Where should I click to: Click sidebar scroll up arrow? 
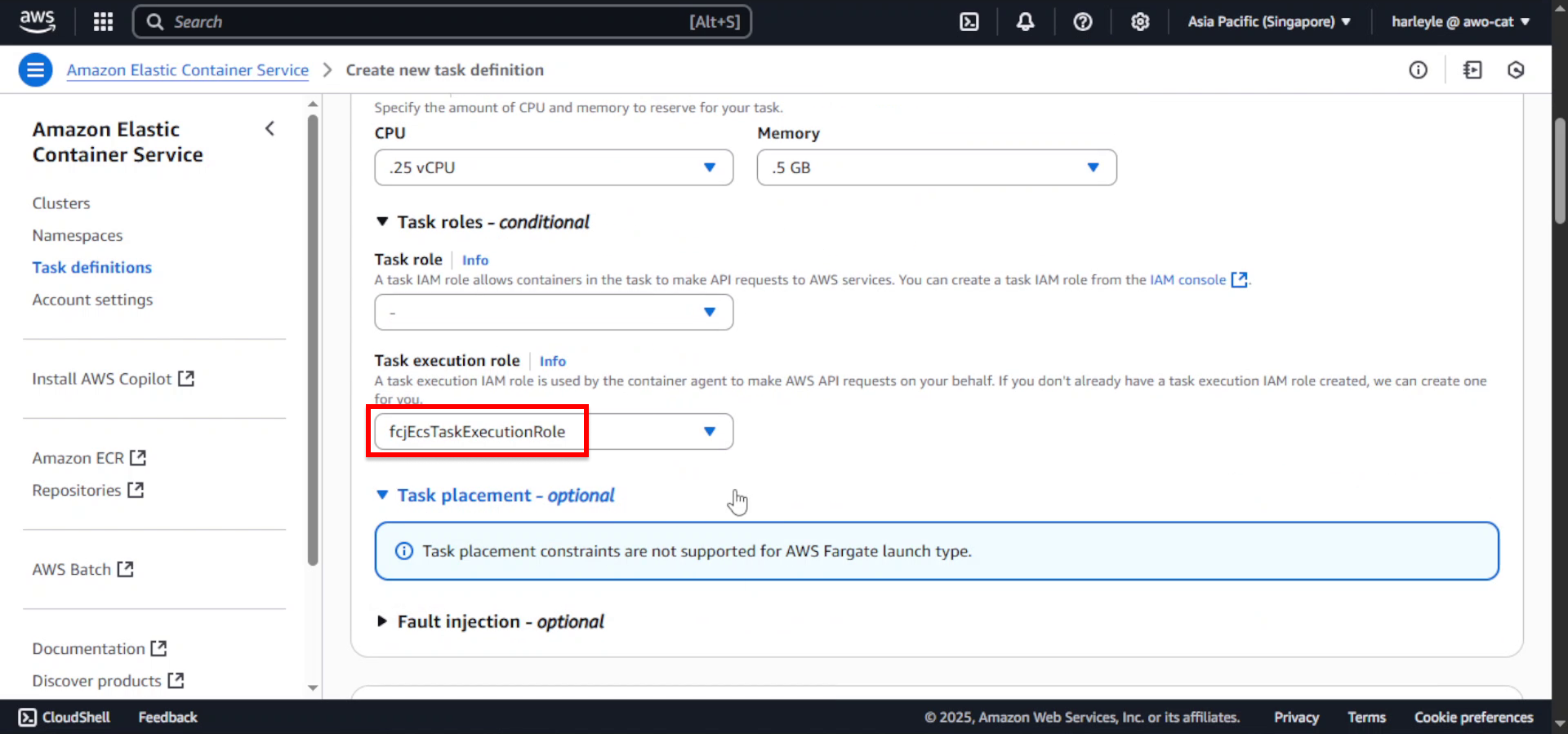point(313,104)
